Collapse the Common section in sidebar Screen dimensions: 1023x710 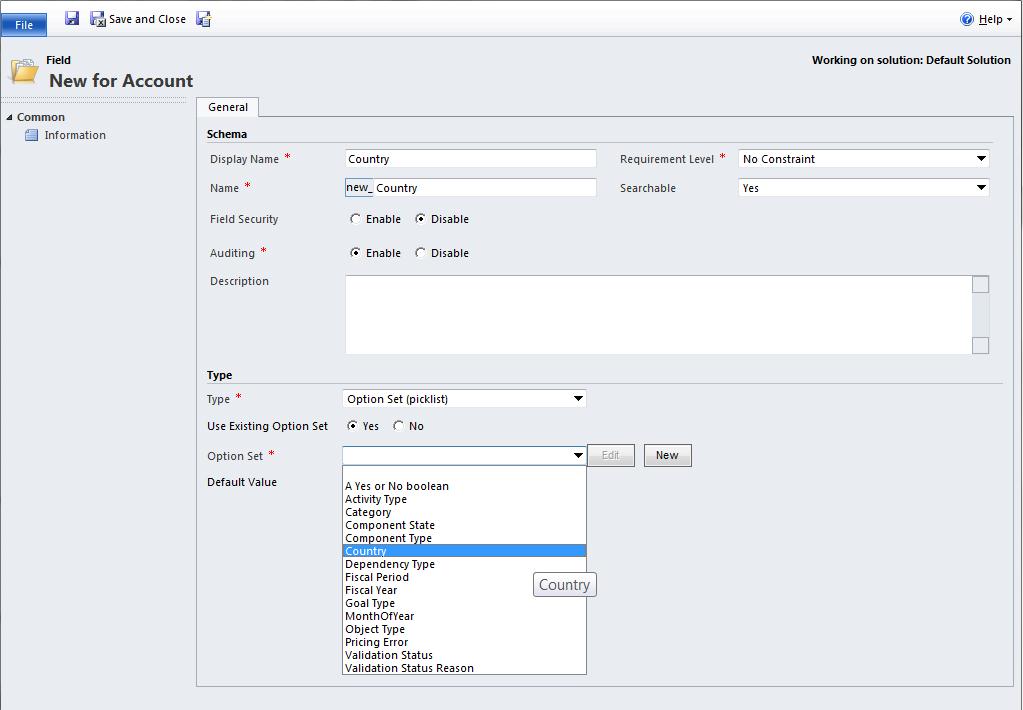(x=10, y=117)
